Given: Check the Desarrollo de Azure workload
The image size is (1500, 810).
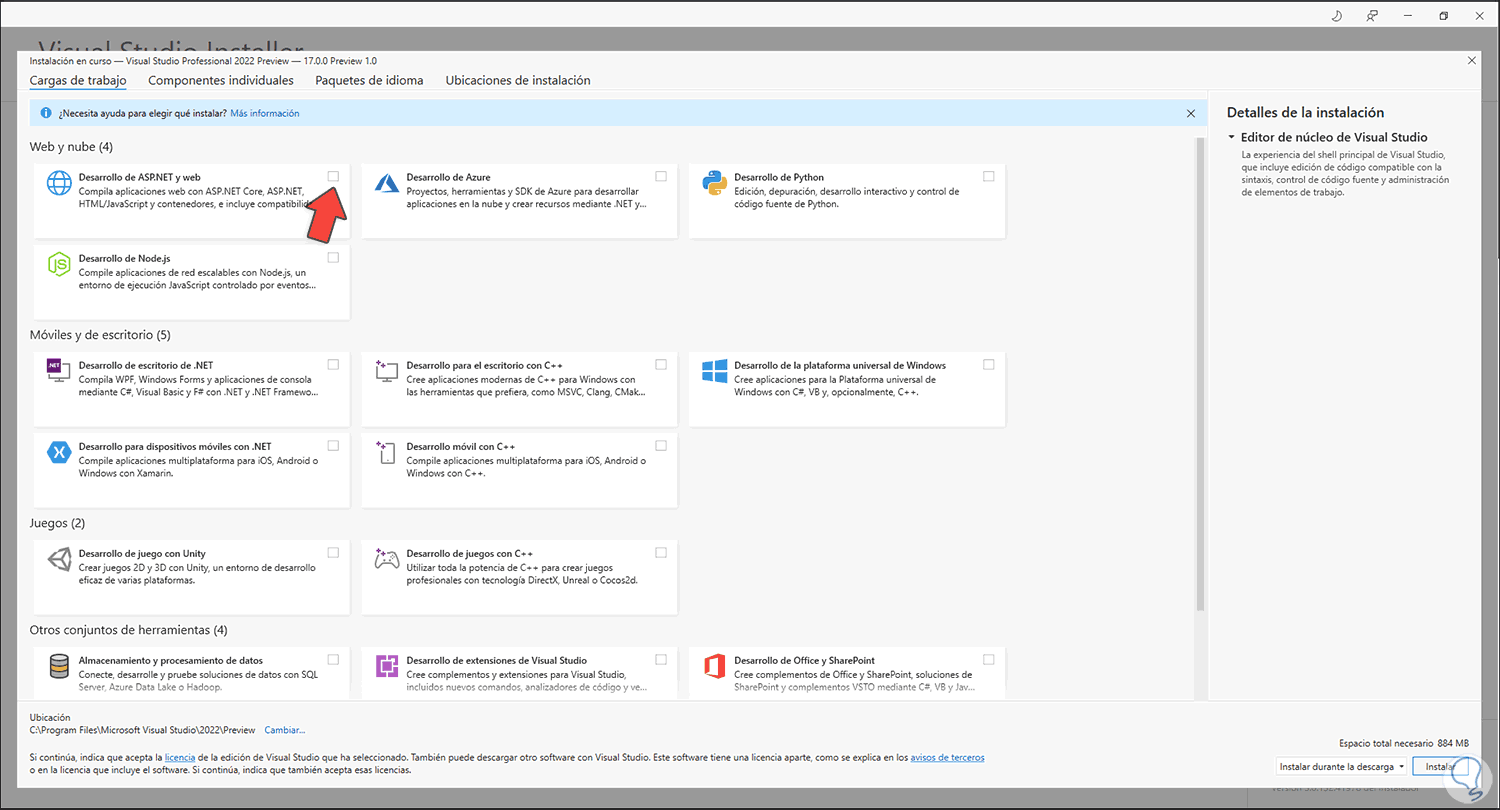Looking at the screenshot, I should point(661,176).
